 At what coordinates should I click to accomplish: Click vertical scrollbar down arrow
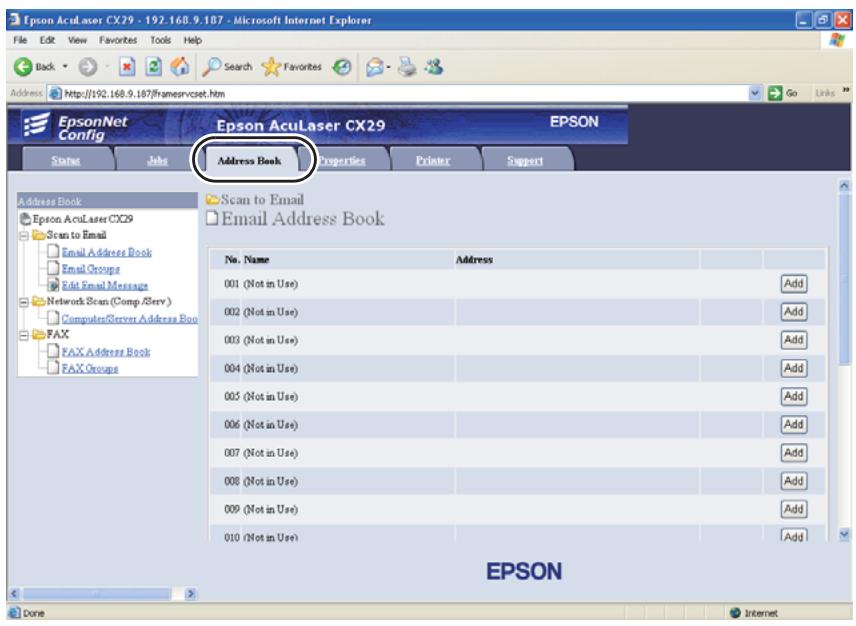click(x=845, y=534)
